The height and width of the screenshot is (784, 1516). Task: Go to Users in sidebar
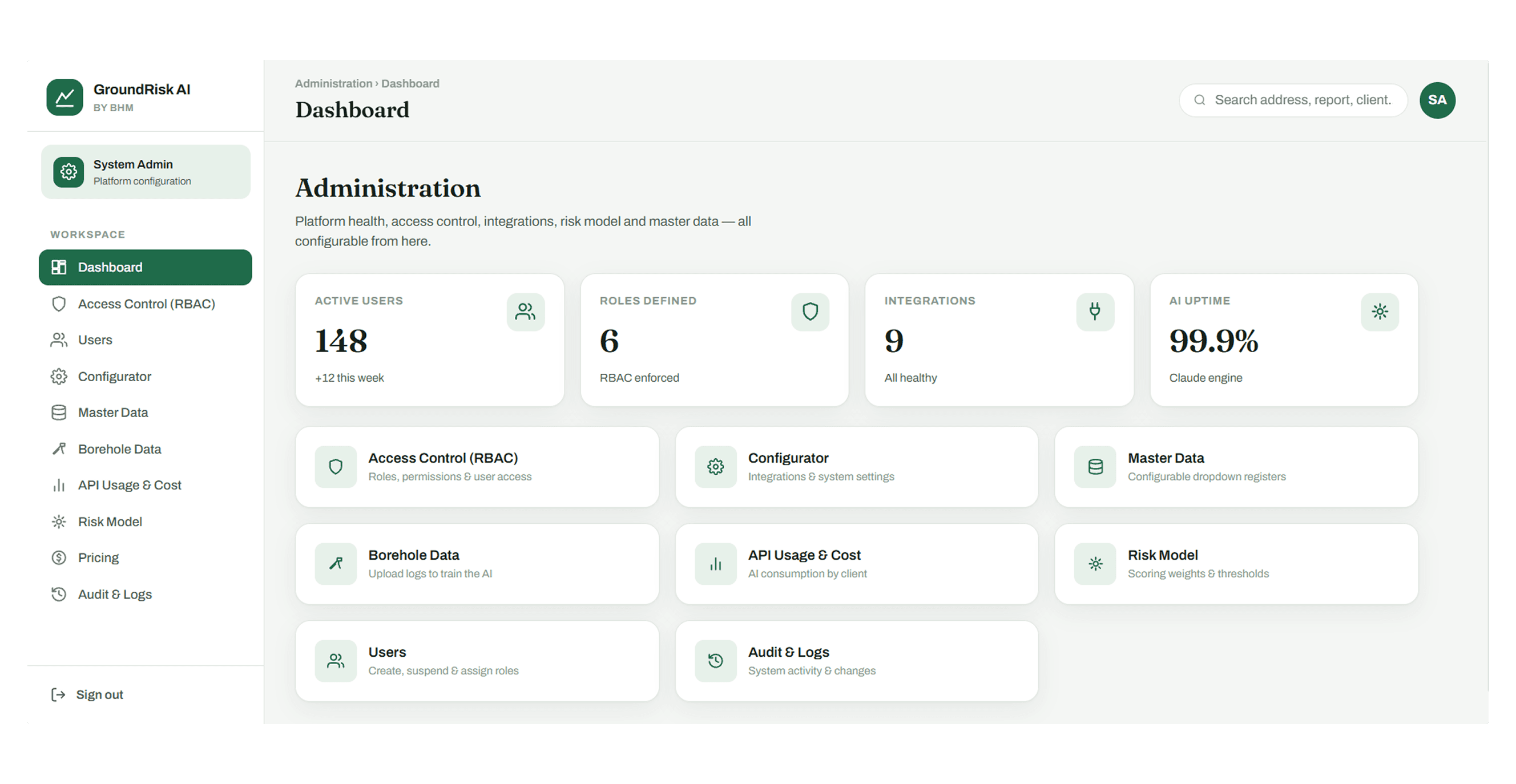(146, 340)
